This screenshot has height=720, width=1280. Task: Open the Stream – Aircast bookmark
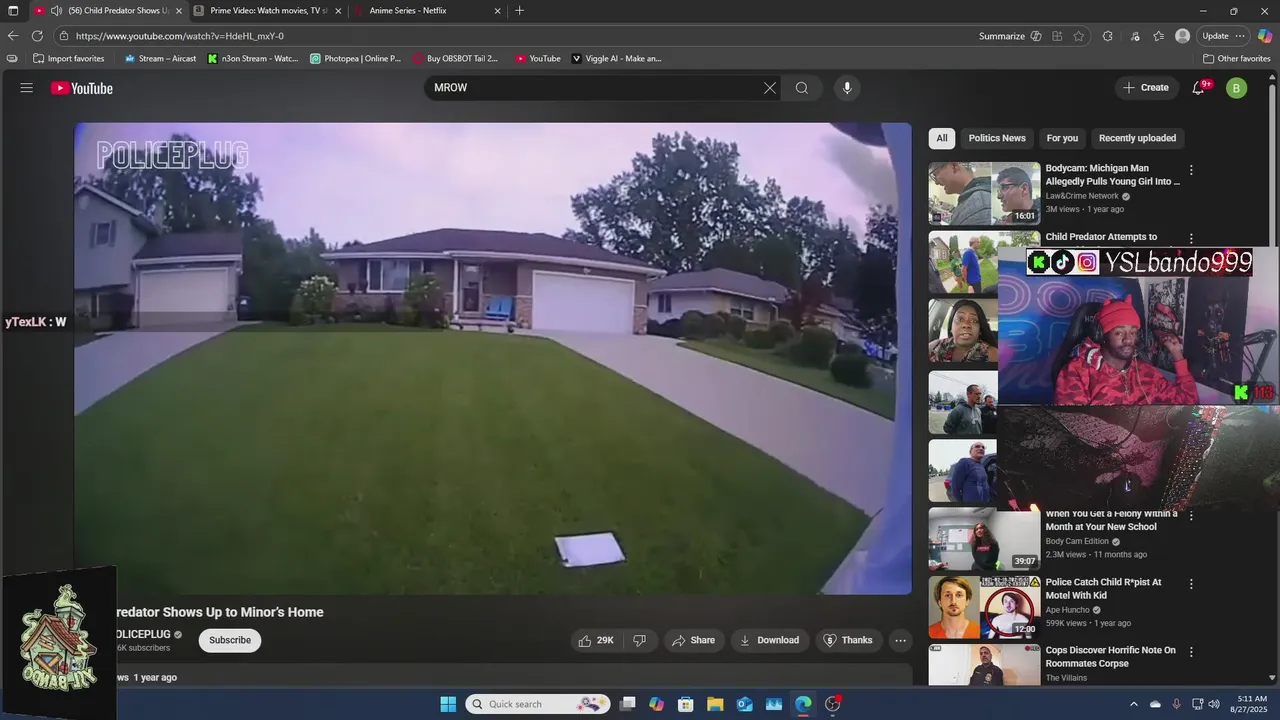click(x=160, y=58)
